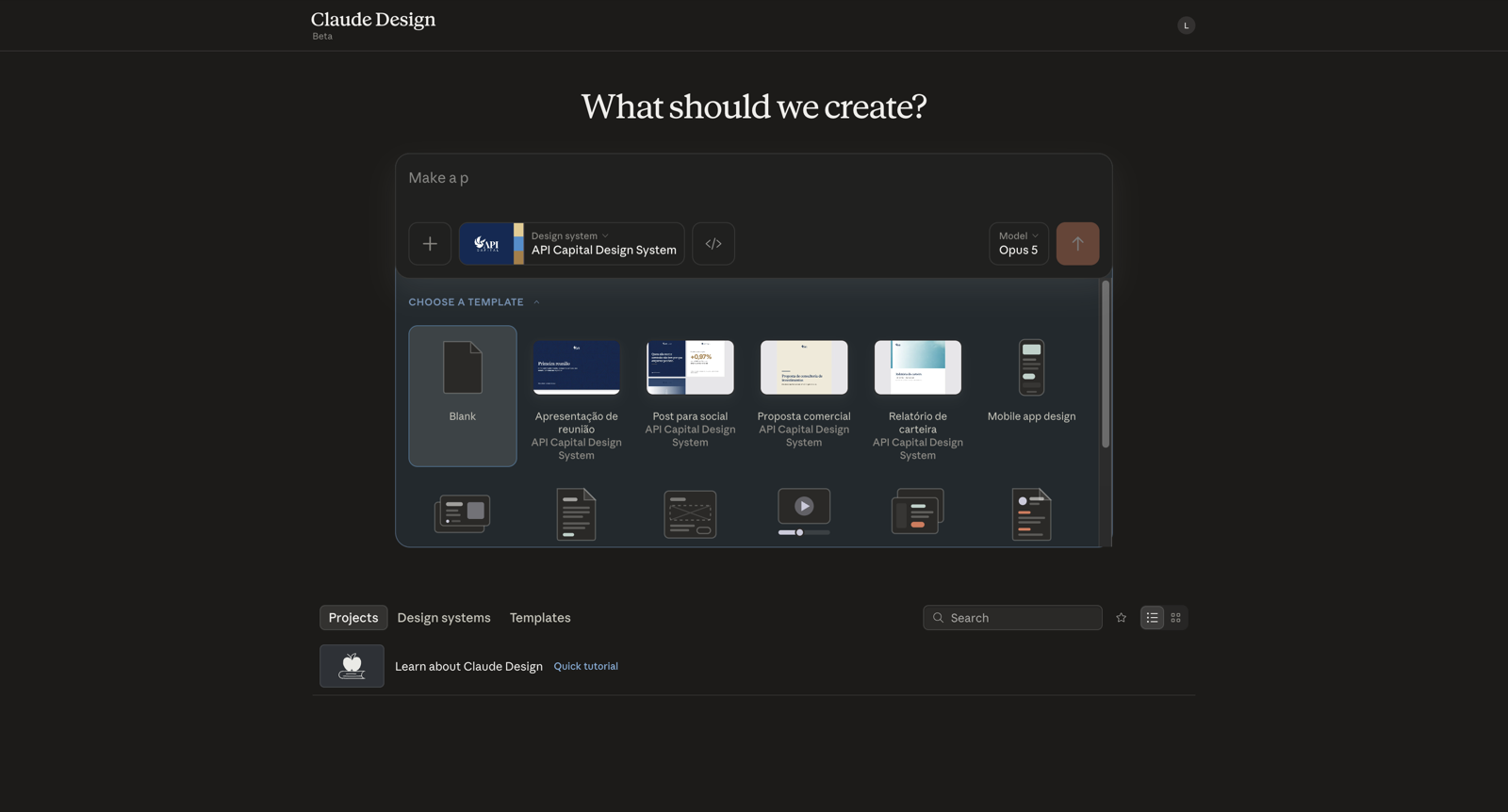Open the Design system dropdown
The image size is (1508, 812).
coord(571,244)
